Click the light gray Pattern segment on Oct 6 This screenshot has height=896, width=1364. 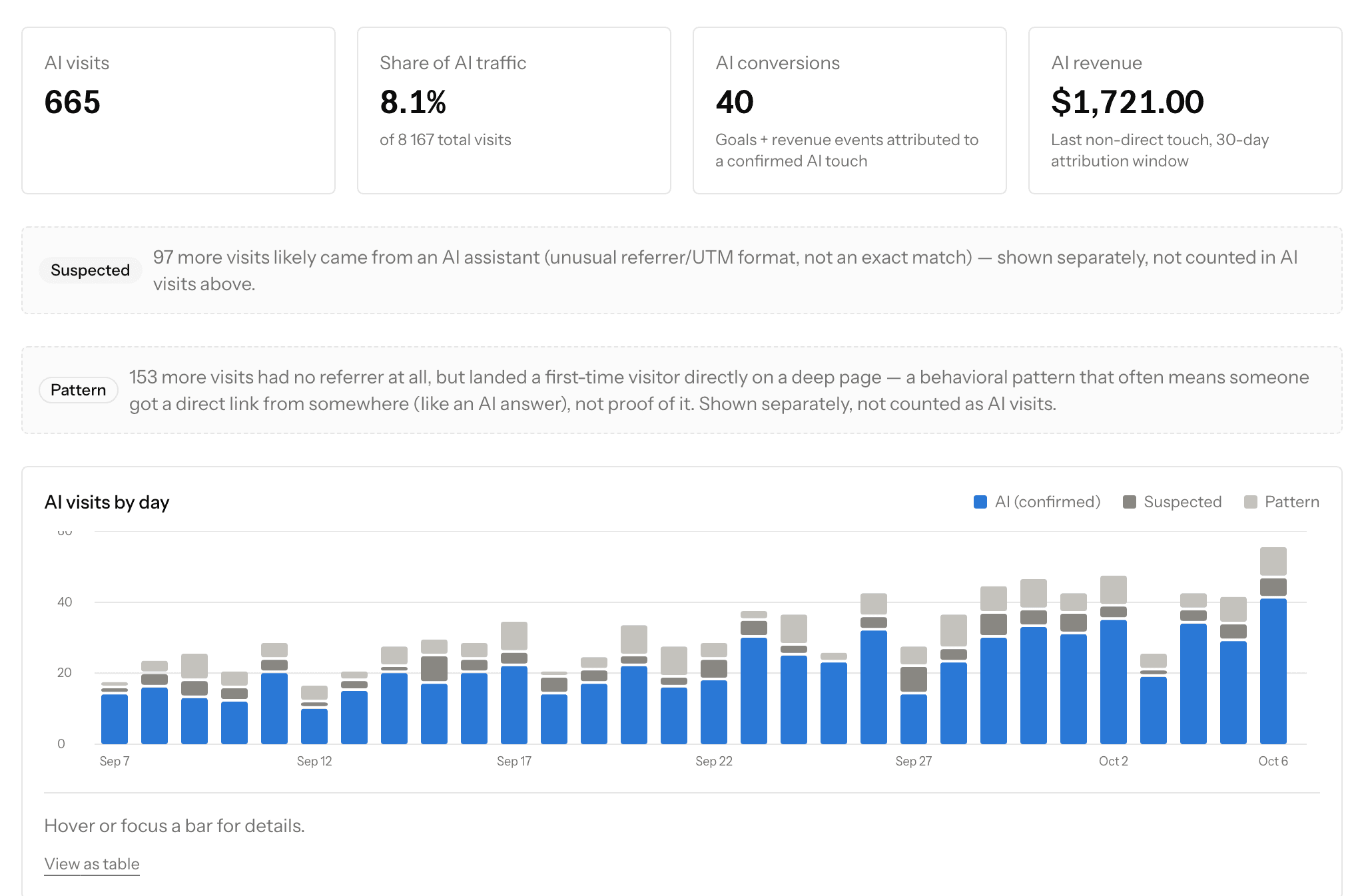[x=1273, y=561]
